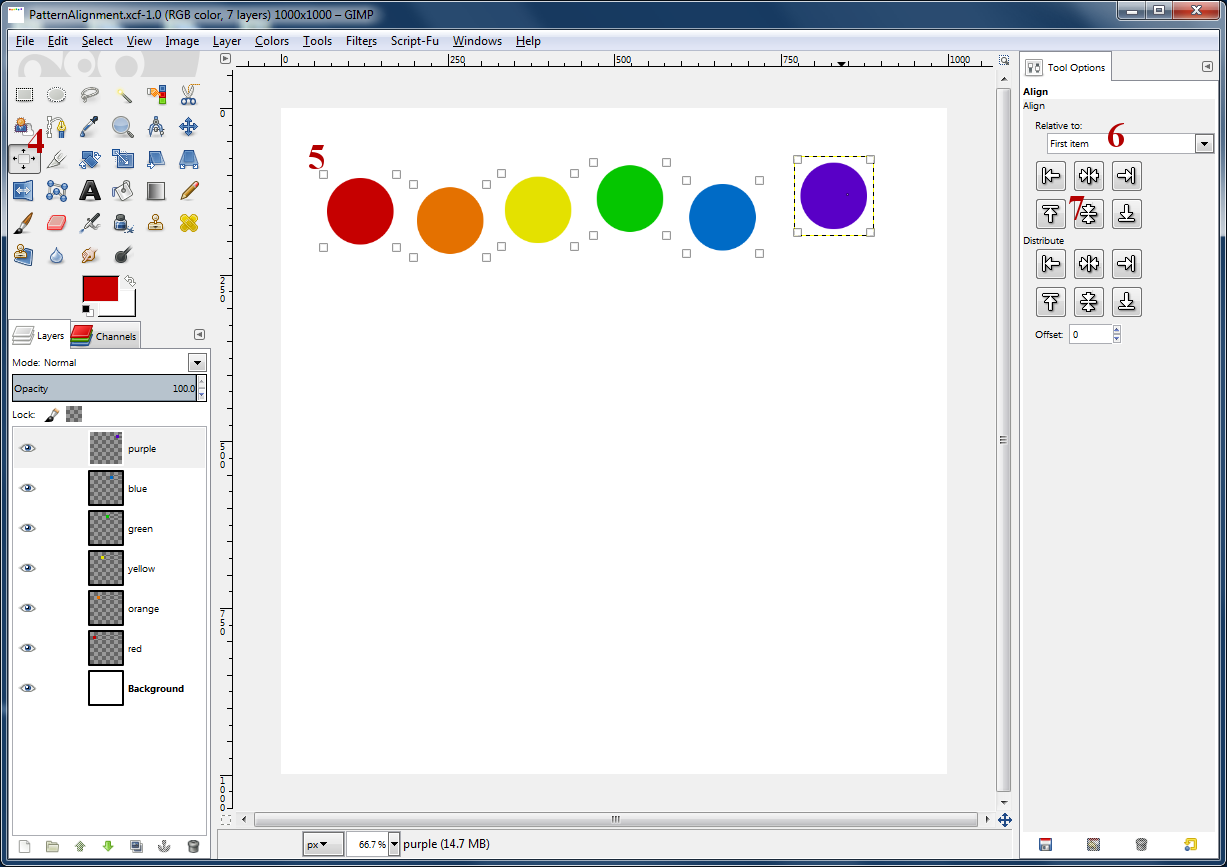
Task: Duplicate the current layer
Action: [136, 846]
